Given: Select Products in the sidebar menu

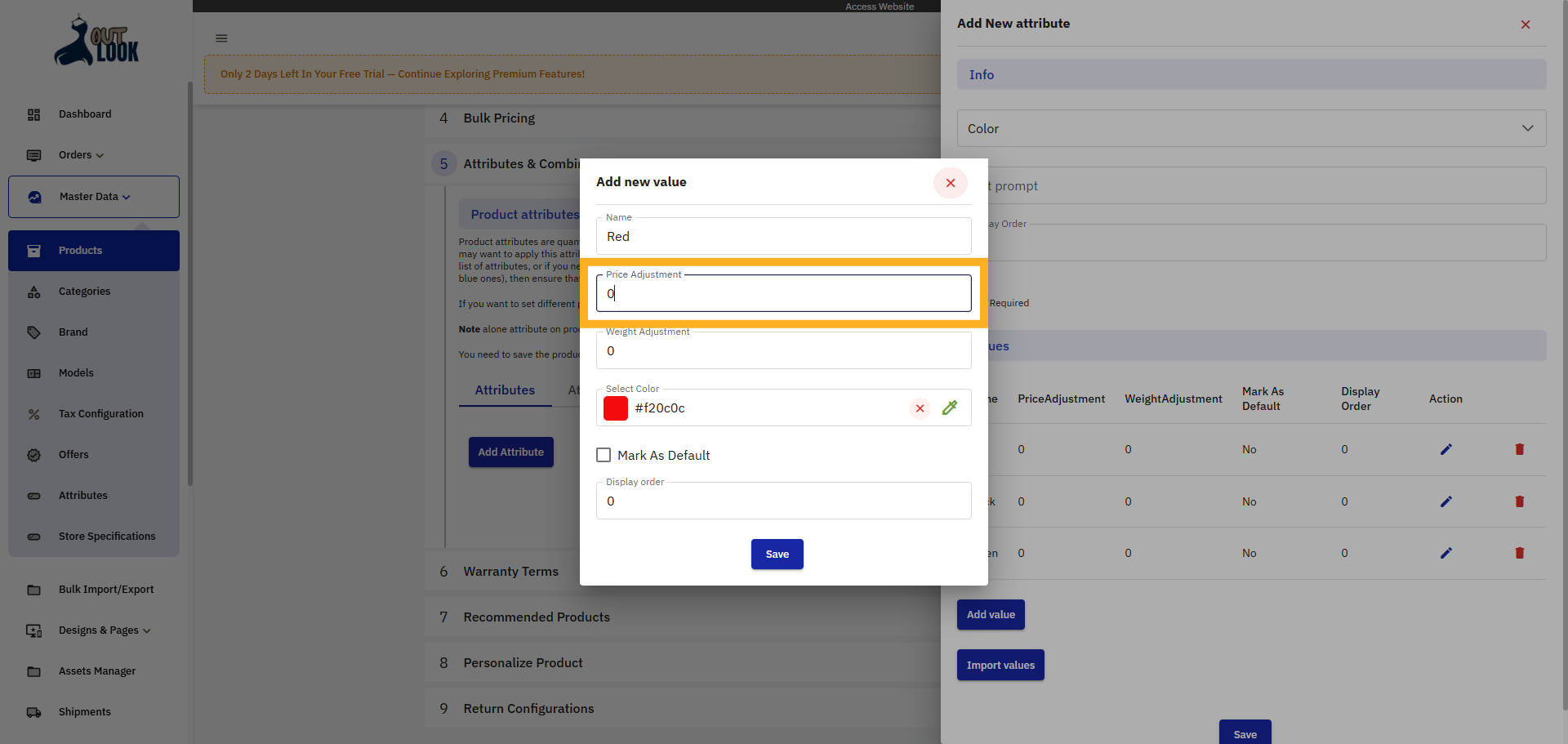Looking at the screenshot, I should 80,250.
